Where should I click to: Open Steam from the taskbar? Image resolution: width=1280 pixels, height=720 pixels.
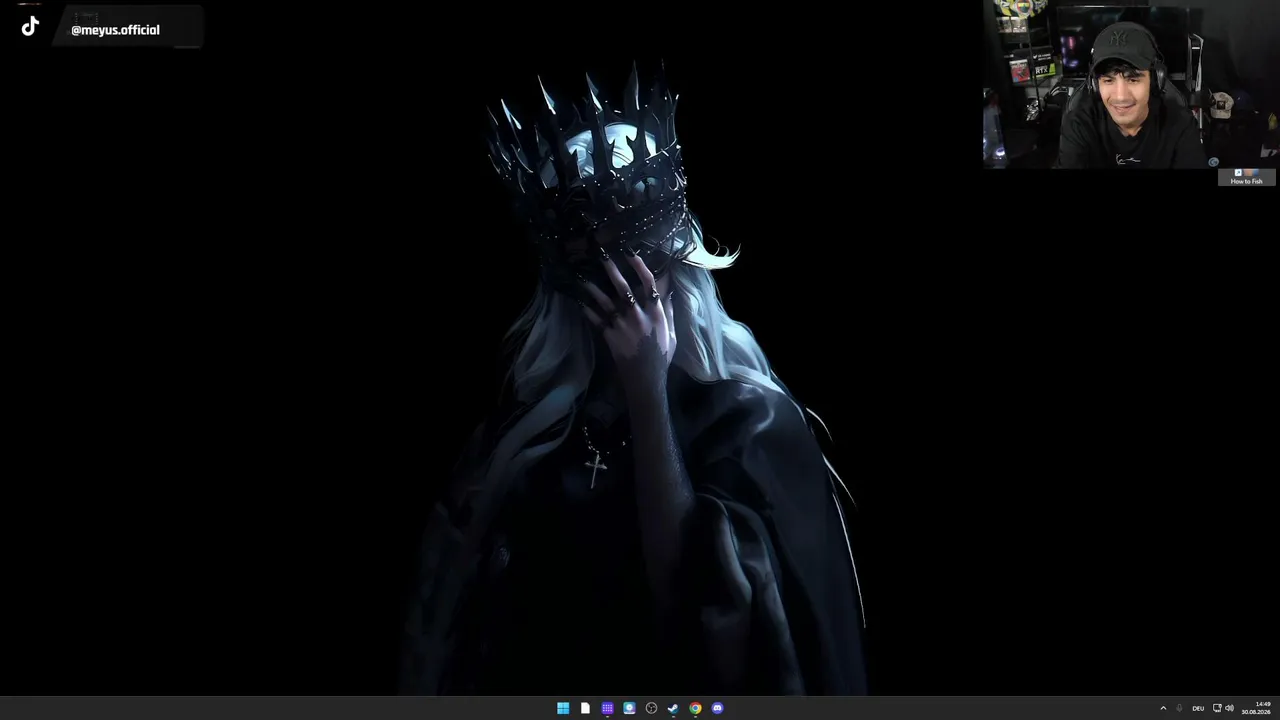[673, 708]
